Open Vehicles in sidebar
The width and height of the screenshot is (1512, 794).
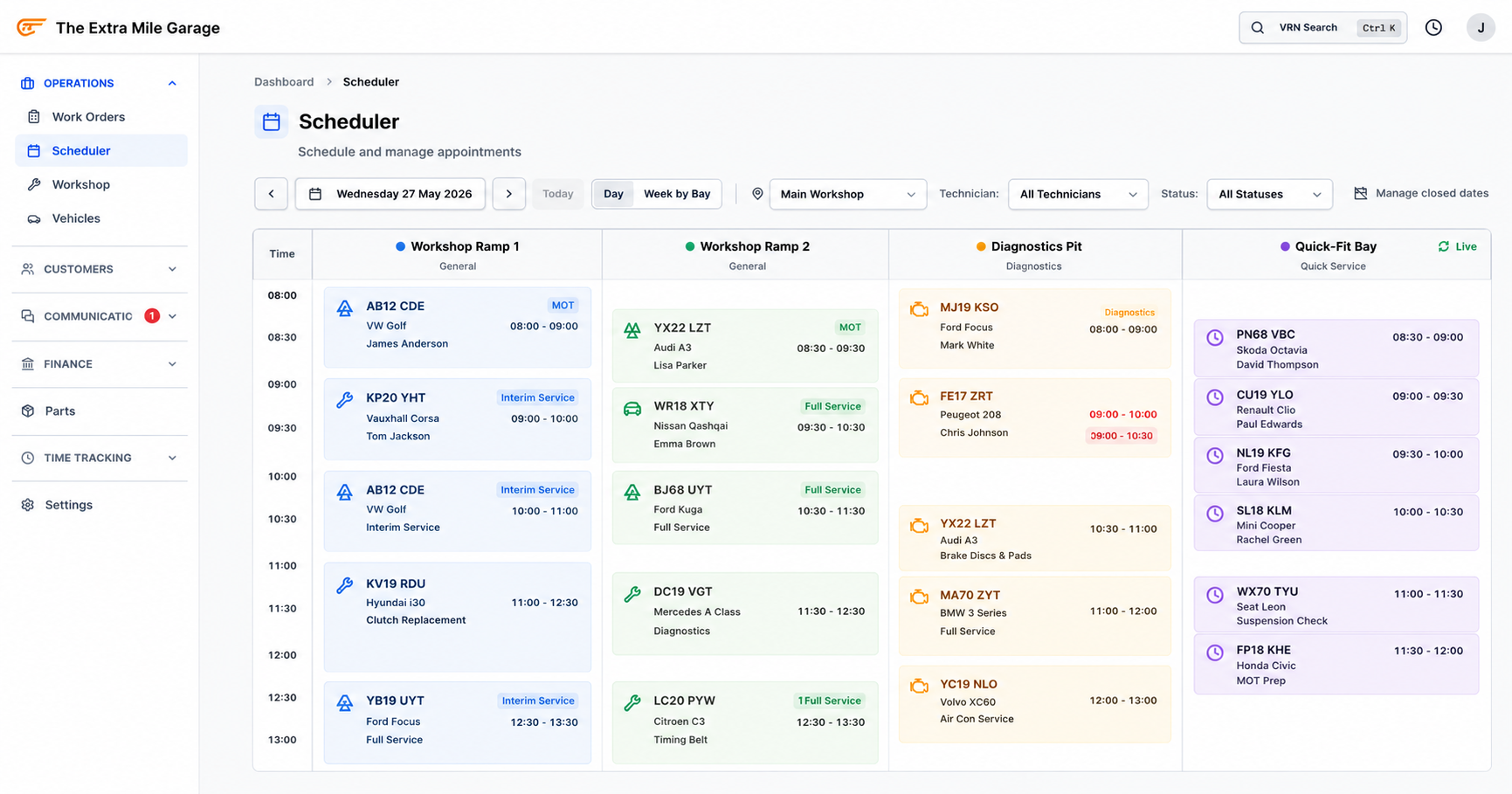tap(101, 218)
